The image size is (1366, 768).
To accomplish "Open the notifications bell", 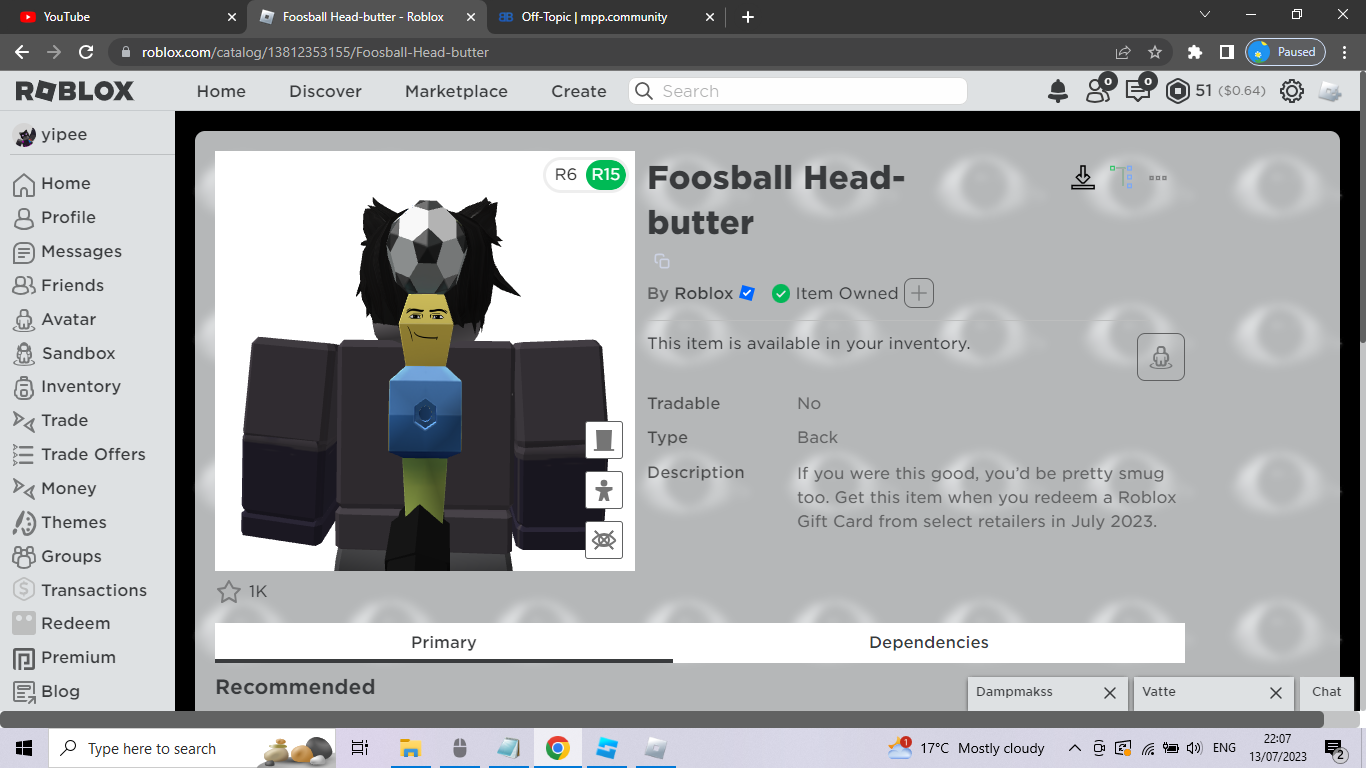I will (x=1058, y=91).
